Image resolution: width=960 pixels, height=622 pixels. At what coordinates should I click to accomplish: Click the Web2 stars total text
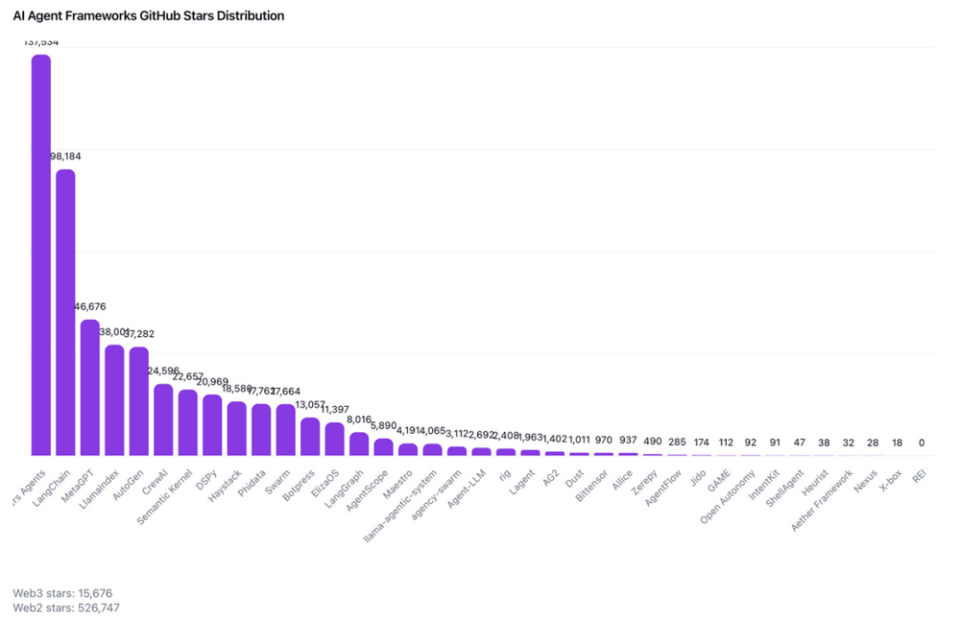click(66, 607)
